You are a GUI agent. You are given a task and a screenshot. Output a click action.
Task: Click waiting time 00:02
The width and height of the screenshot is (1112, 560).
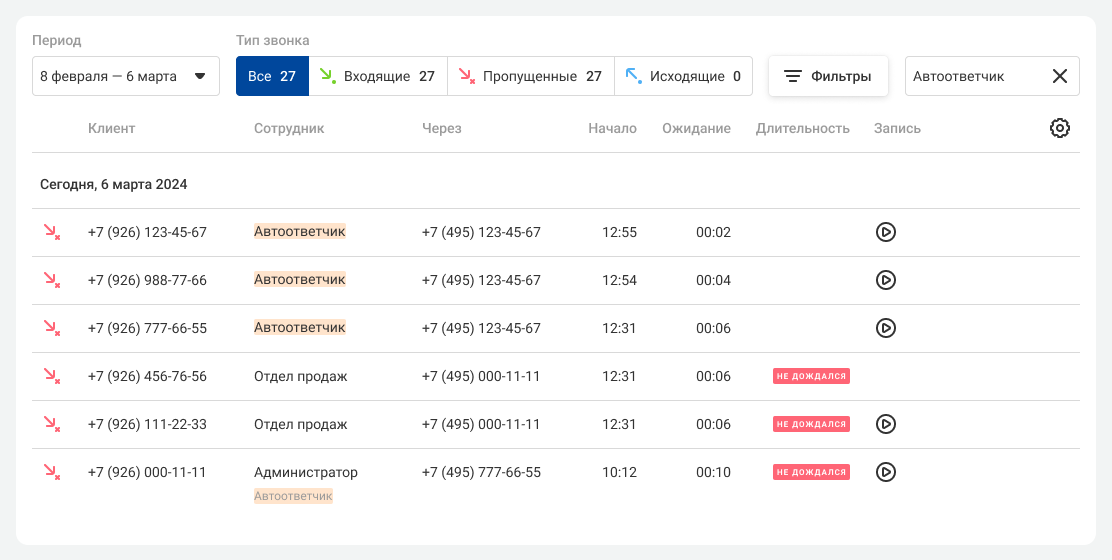(x=713, y=232)
